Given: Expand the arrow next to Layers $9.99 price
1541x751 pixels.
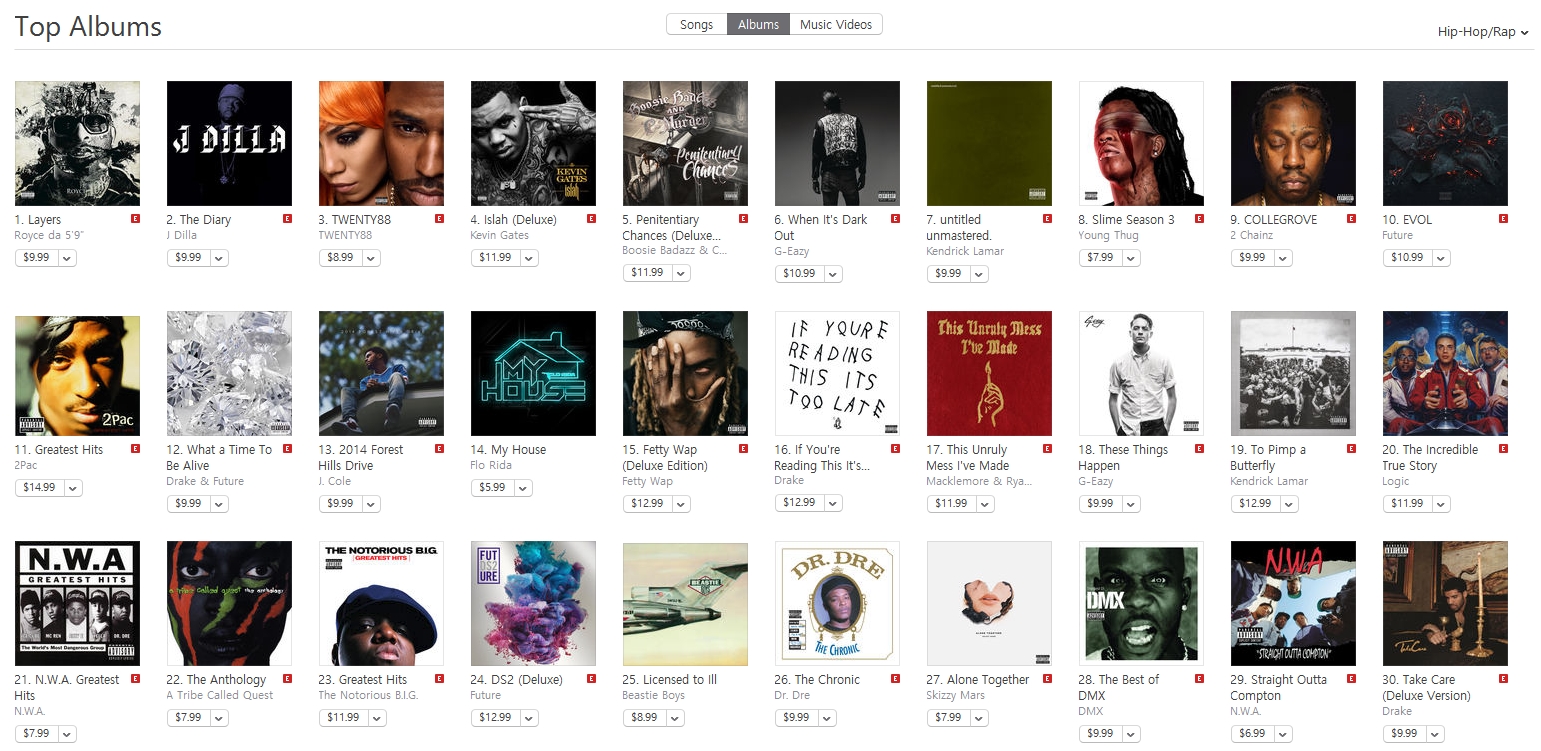Looking at the screenshot, I should click(67, 257).
